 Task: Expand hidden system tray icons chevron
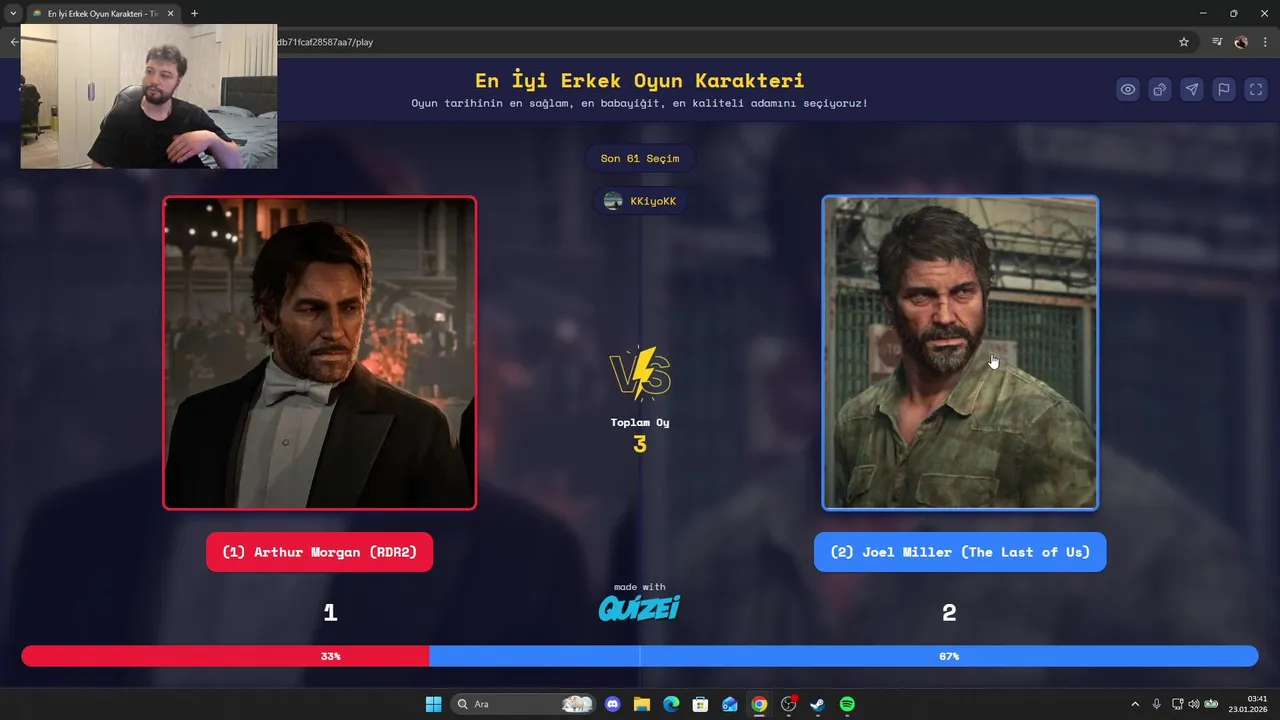[x=1134, y=704]
